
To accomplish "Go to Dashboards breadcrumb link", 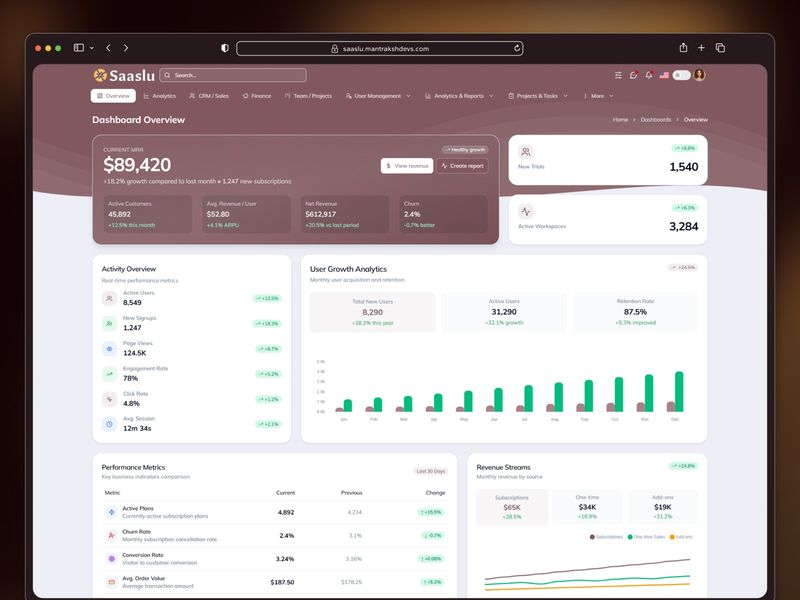I will [656, 119].
